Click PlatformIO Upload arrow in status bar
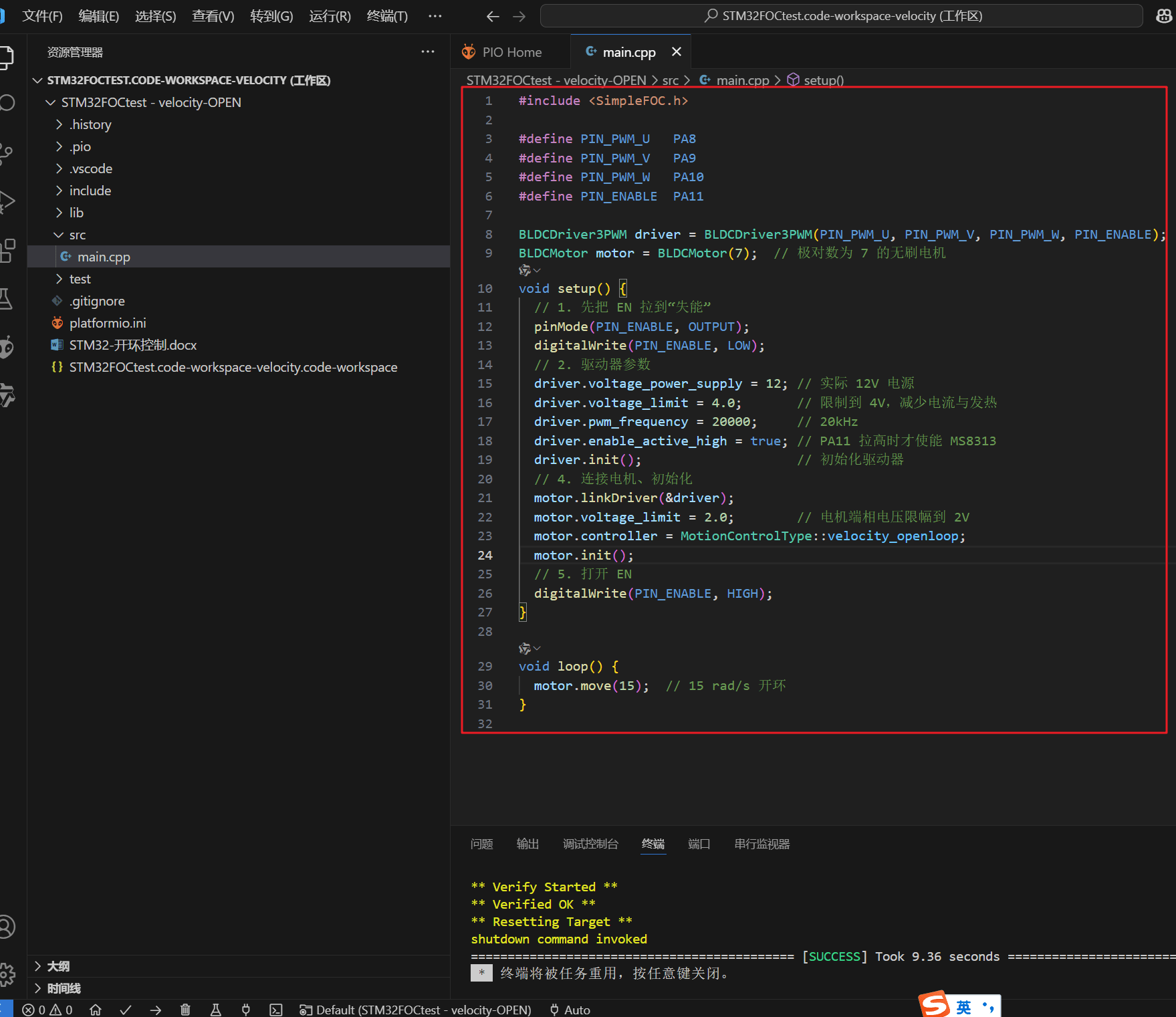 (156, 1010)
